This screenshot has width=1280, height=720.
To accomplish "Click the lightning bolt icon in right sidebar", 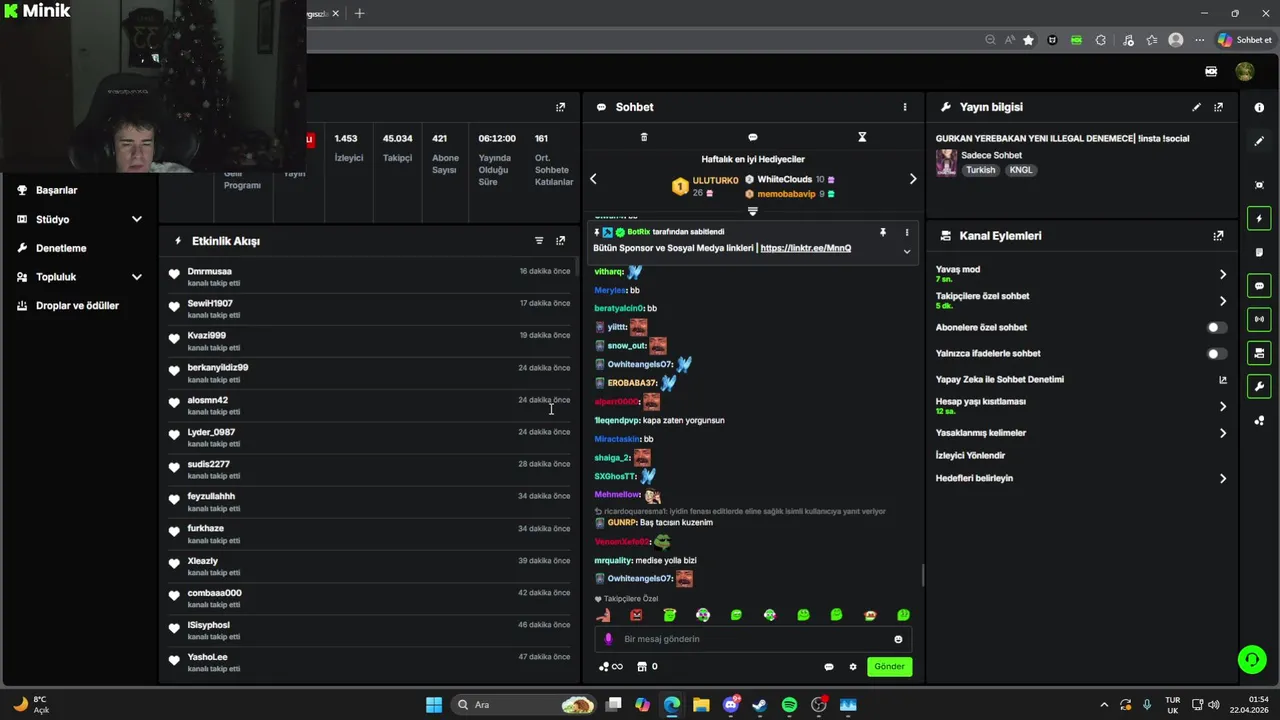I will tap(1259, 219).
